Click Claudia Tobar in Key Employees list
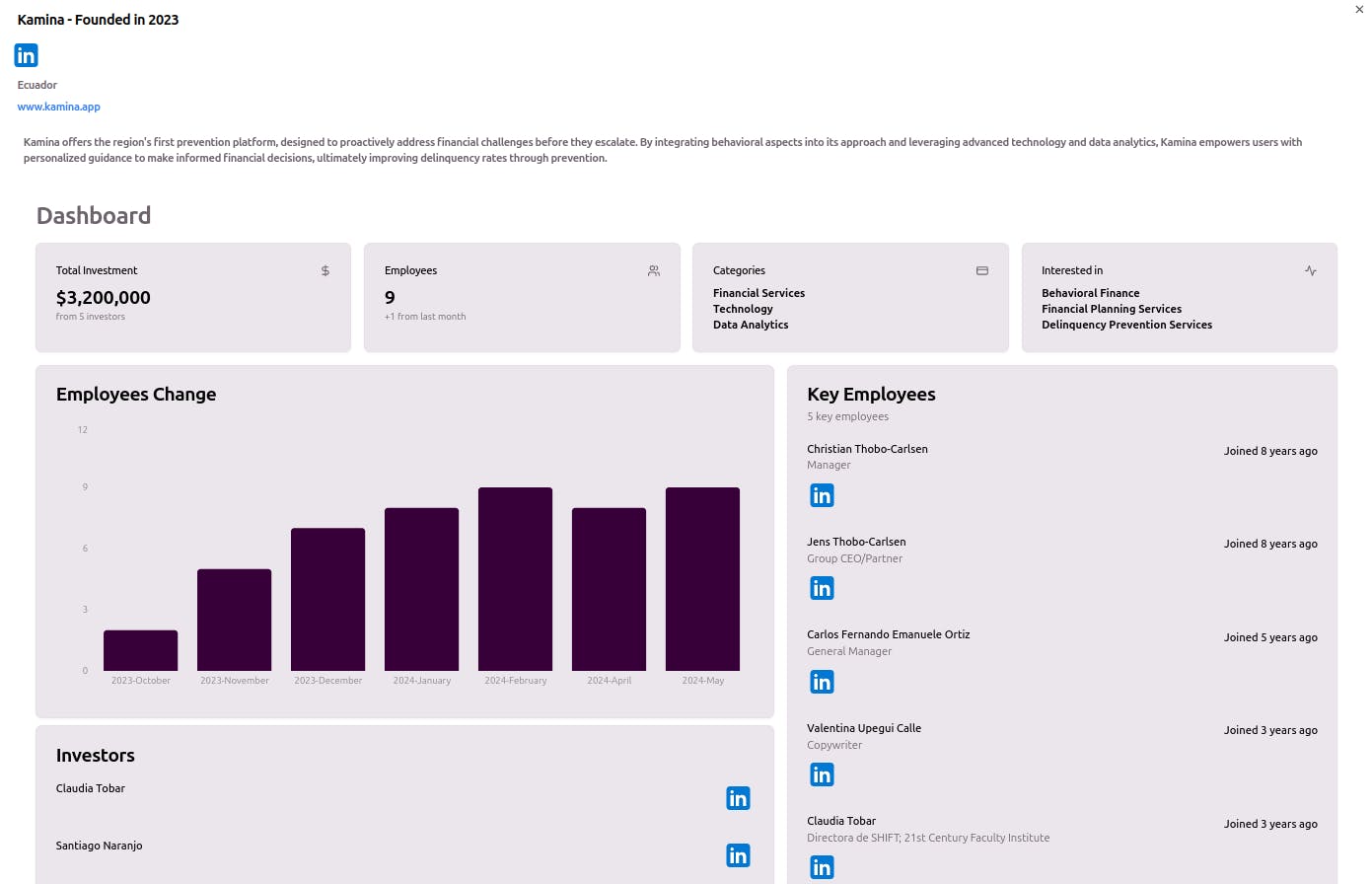Screen dimensions: 1372x884 [841, 821]
